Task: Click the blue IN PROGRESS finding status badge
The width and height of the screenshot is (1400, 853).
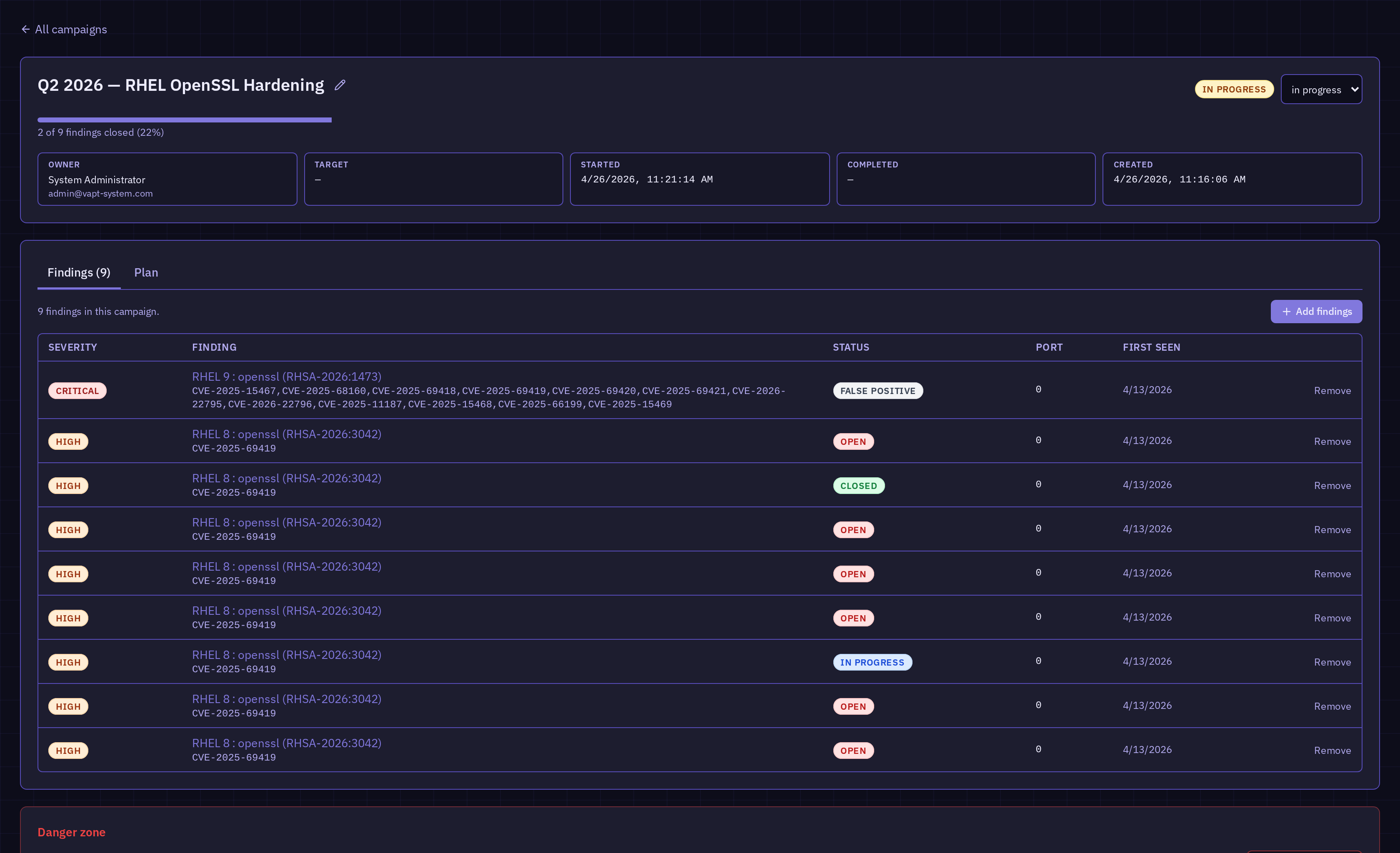Action: 872,662
